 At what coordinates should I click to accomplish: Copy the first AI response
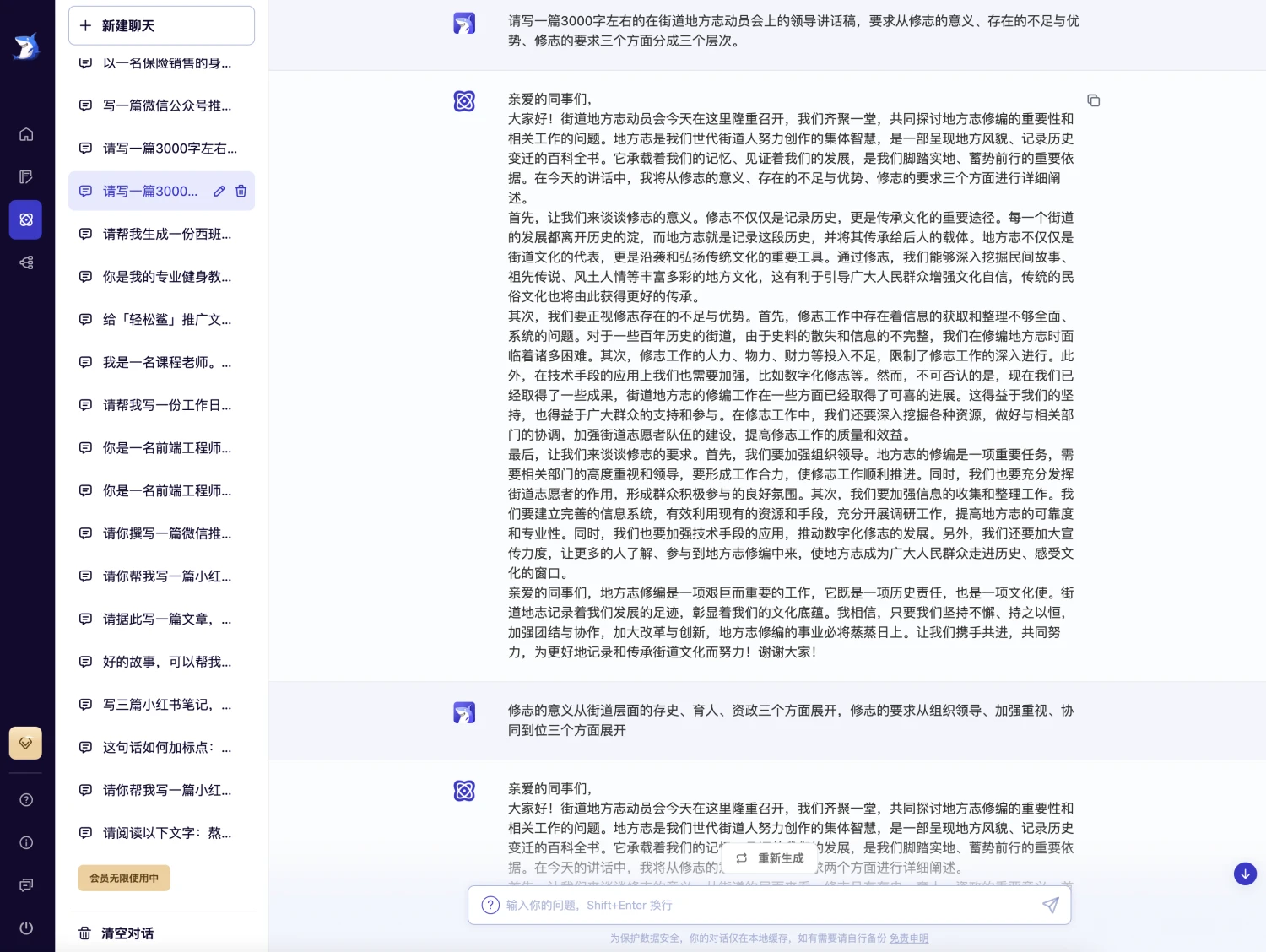pos(1094,100)
